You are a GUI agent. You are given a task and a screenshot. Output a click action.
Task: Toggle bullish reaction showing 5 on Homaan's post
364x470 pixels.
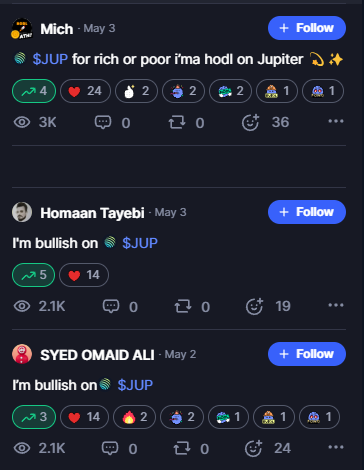(x=33, y=275)
